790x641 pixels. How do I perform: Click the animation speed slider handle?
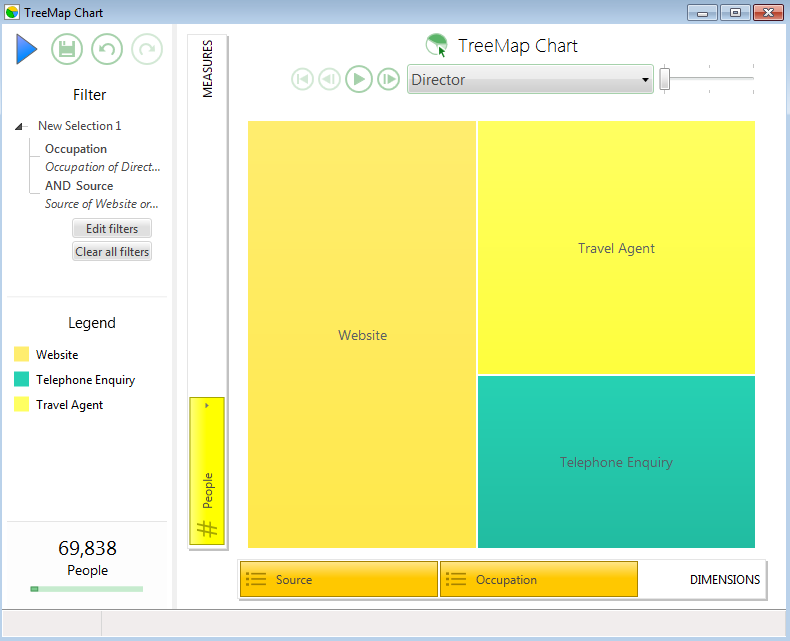(665, 79)
